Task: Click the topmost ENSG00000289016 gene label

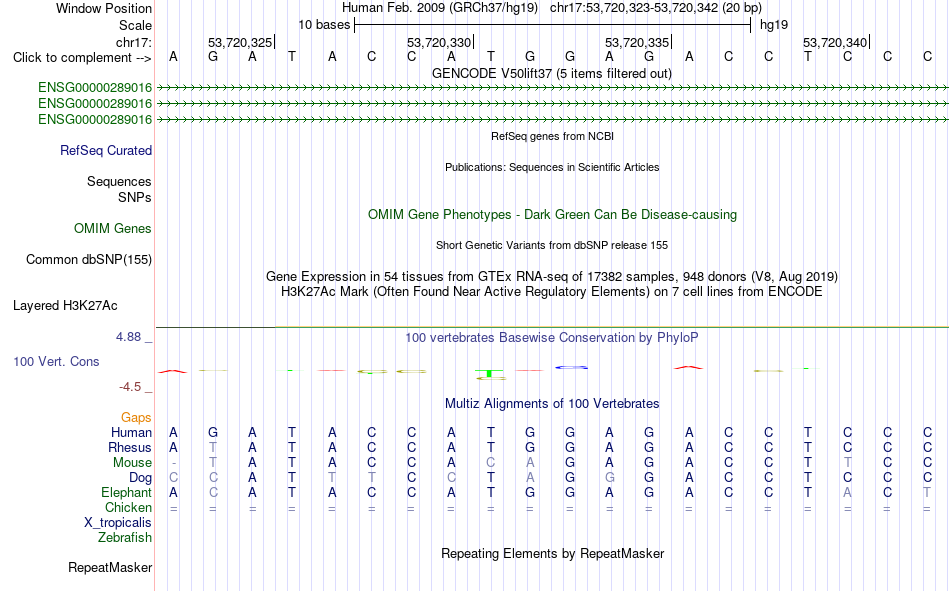Action: [x=95, y=87]
